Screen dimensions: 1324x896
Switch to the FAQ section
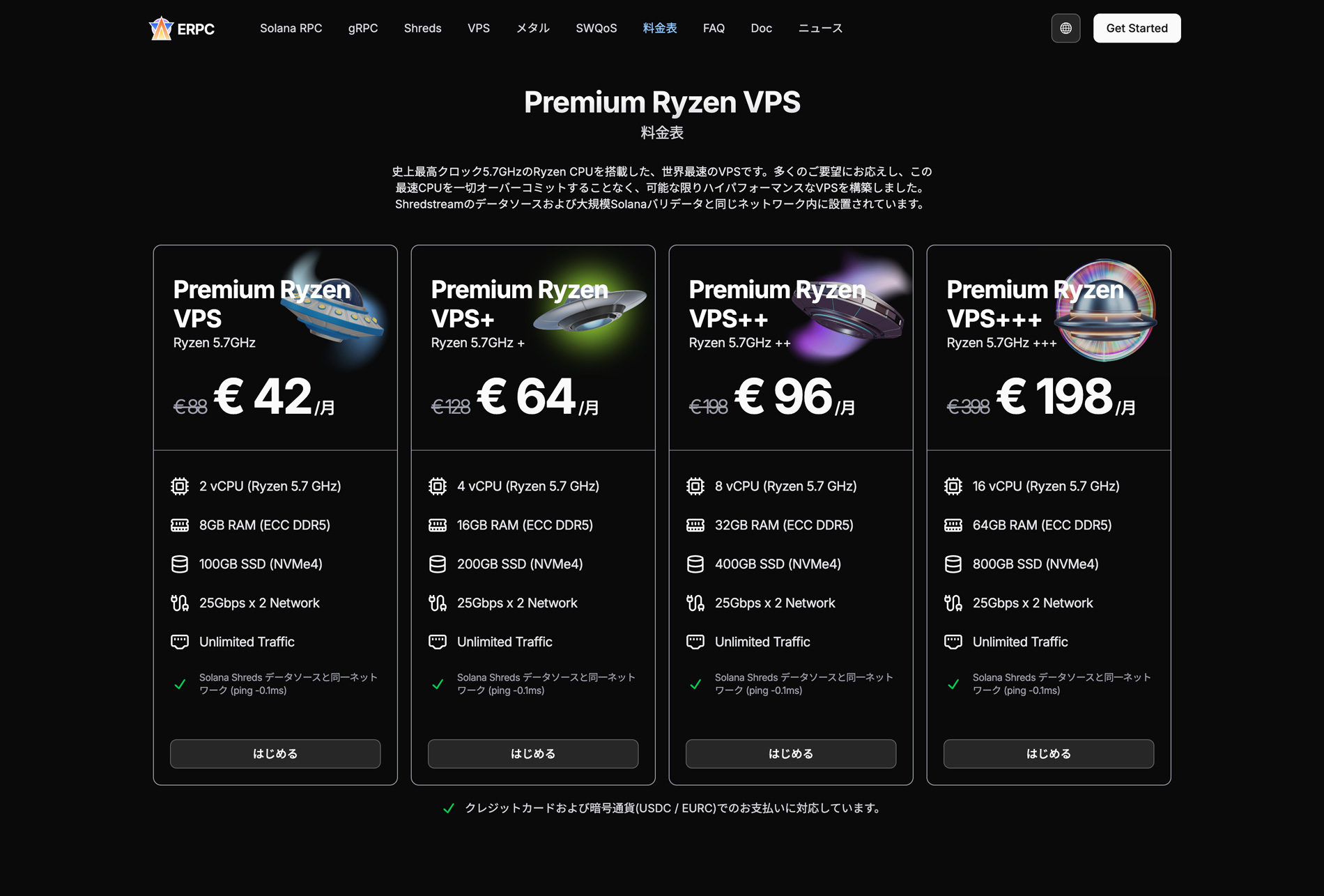(714, 28)
